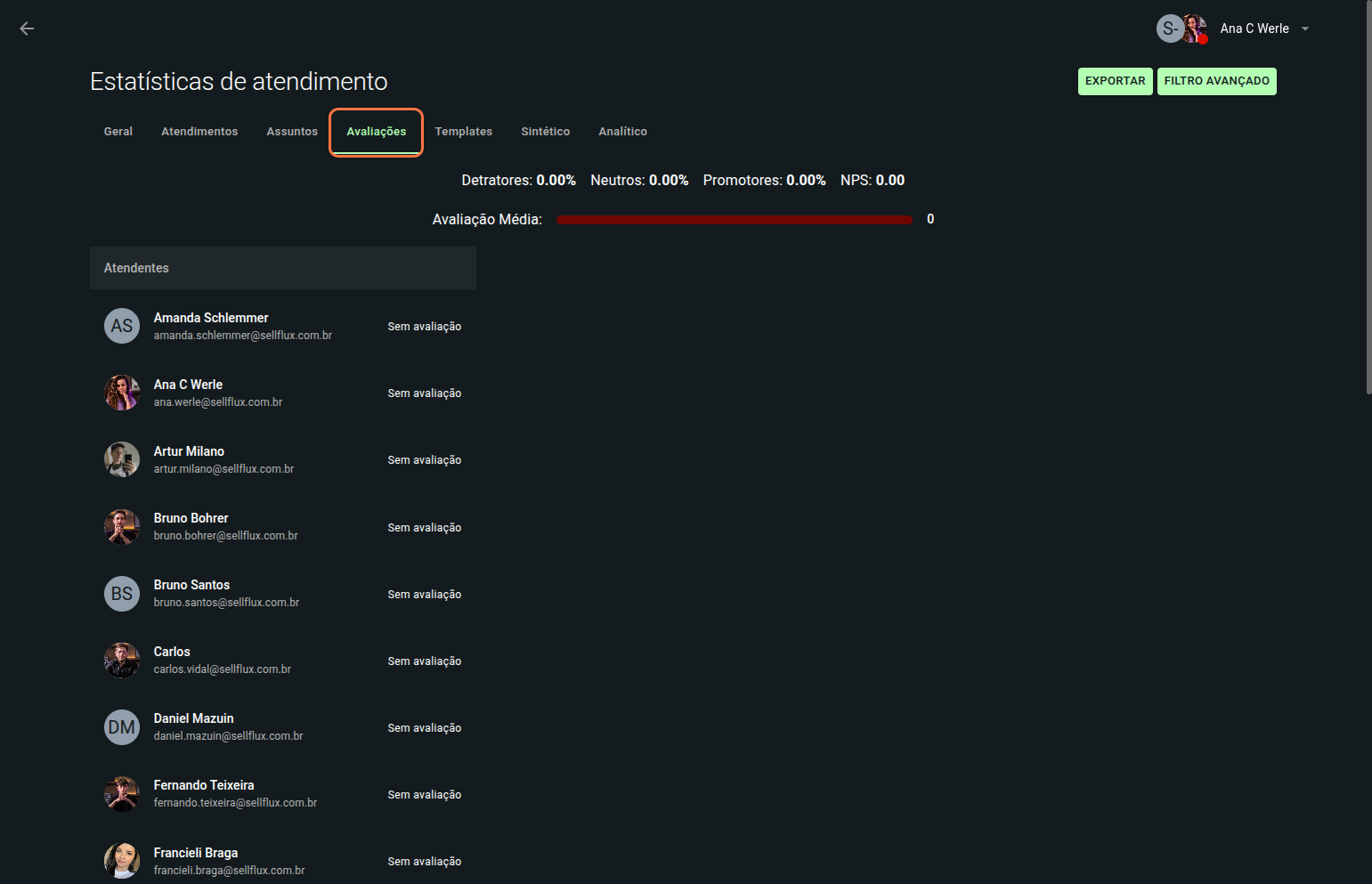Viewport: 1372px width, 884px height.
Task: Switch to the Geral tab
Action: (118, 132)
